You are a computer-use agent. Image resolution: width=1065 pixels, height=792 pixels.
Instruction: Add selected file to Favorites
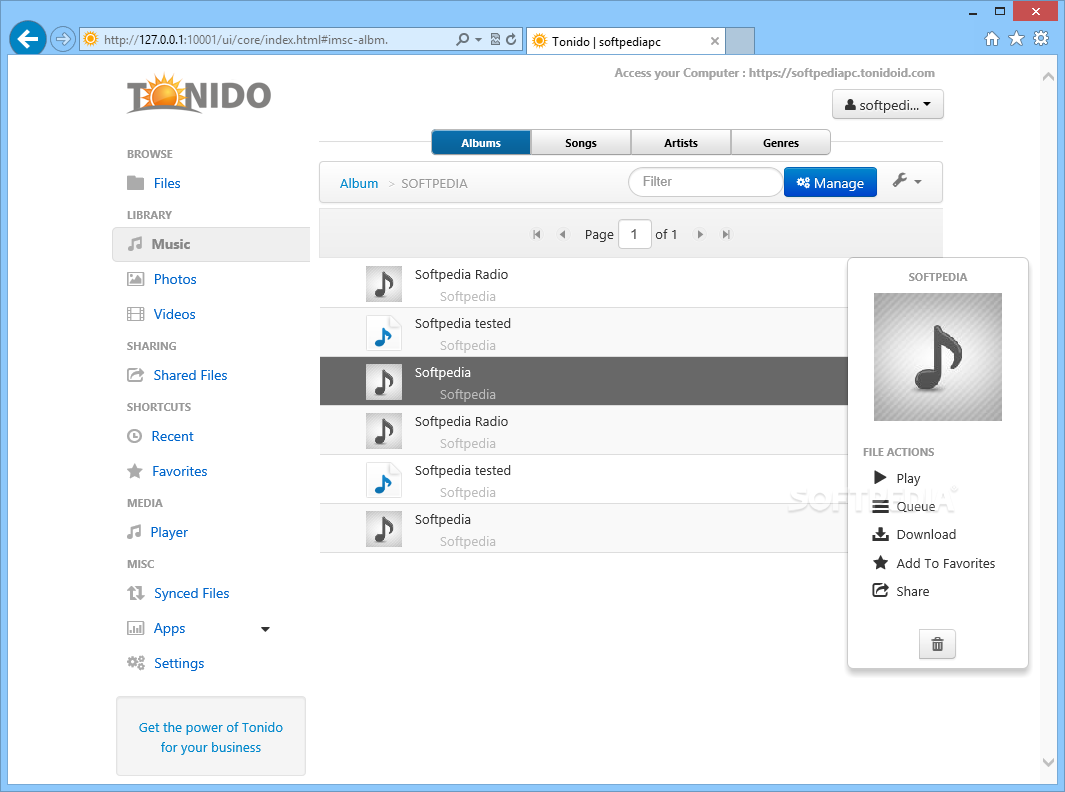point(934,563)
